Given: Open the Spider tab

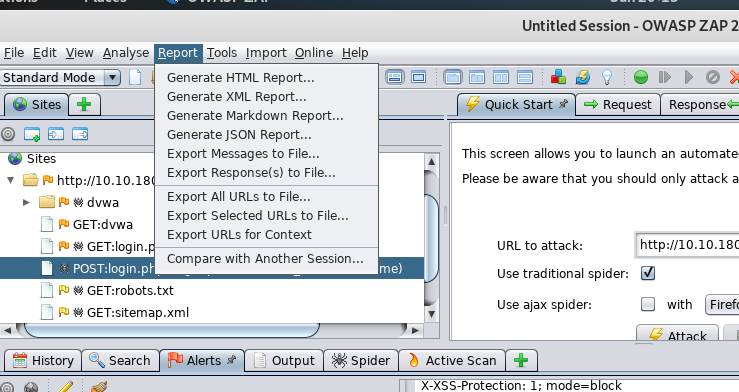Looking at the screenshot, I should pyautogui.click(x=361, y=360).
